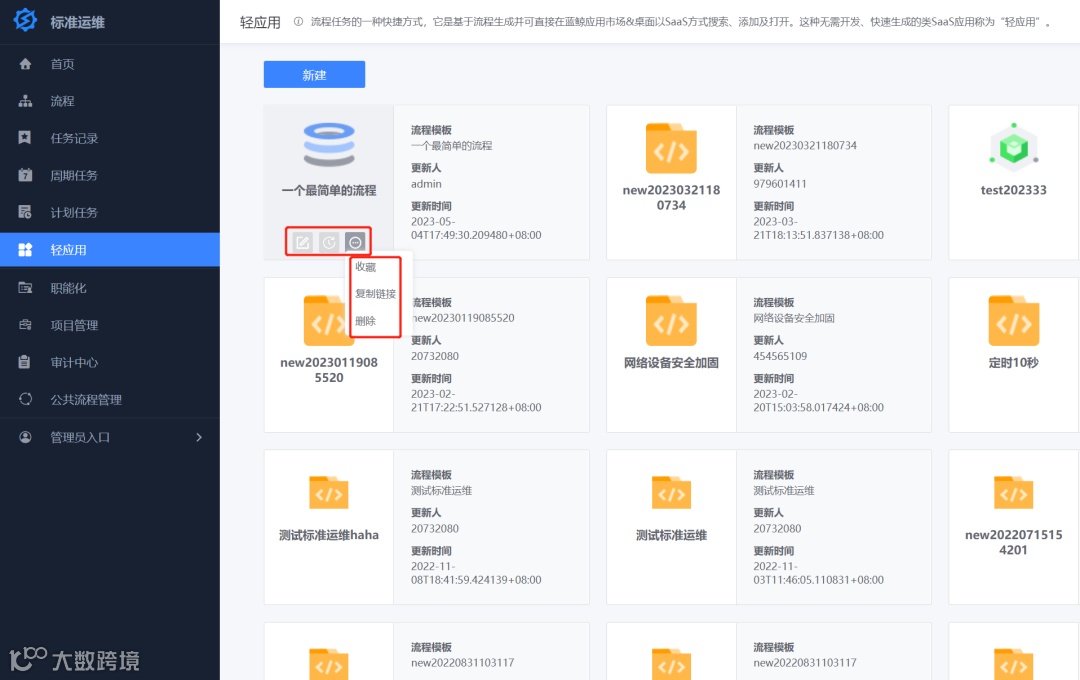Click updater name 979601411

(780, 184)
